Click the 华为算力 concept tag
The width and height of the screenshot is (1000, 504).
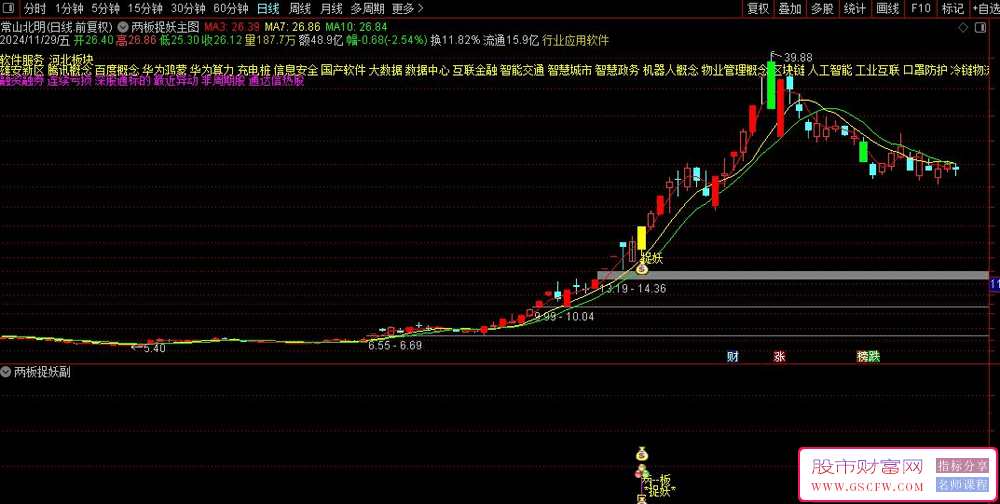pyautogui.click(x=212, y=70)
